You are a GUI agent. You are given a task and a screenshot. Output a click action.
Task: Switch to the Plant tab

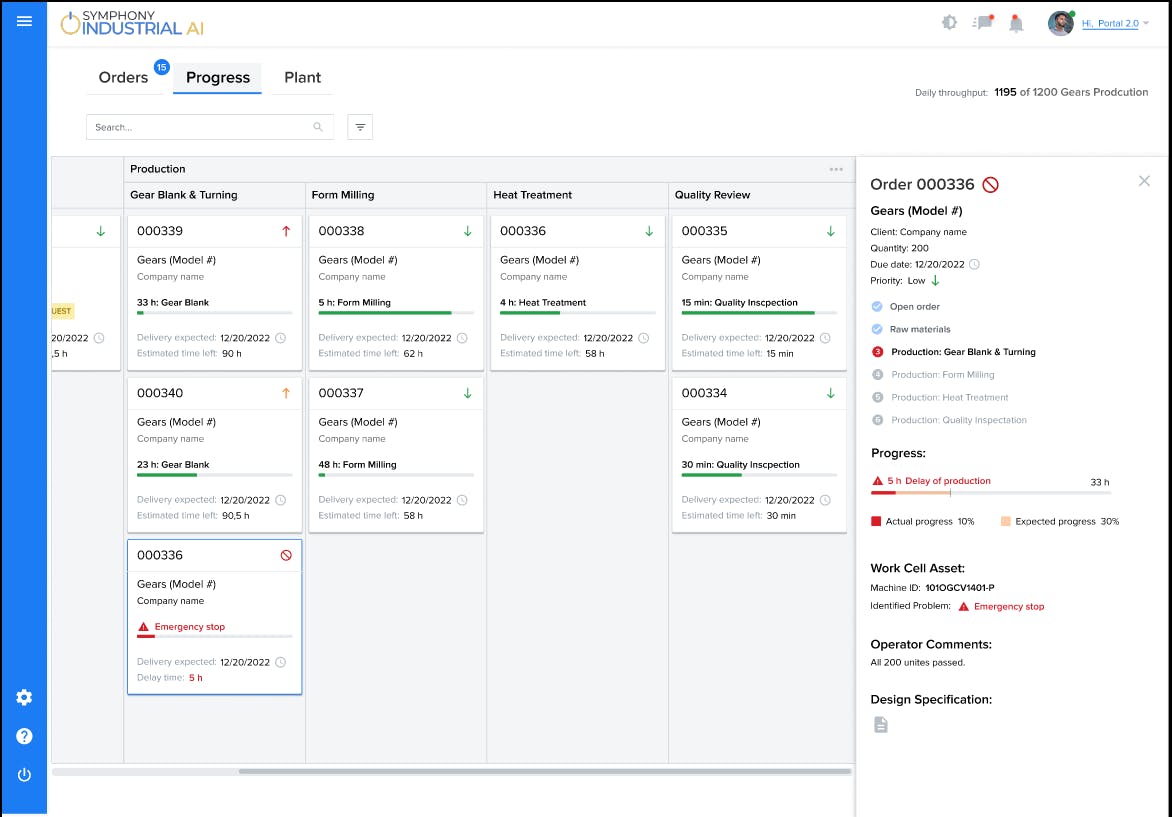(x=302, y=78)
